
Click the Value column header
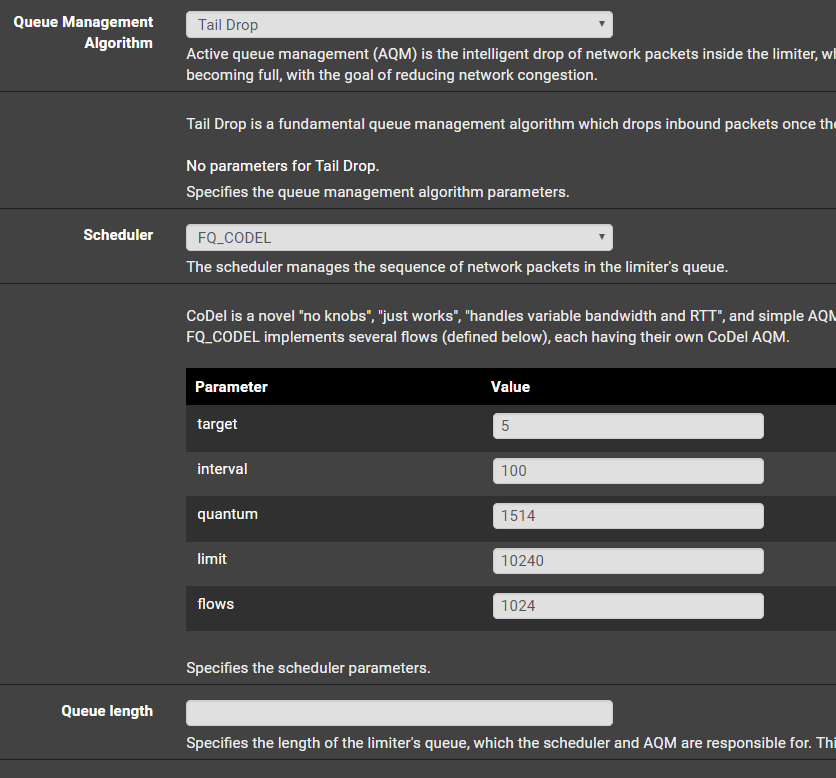point(510,387)
